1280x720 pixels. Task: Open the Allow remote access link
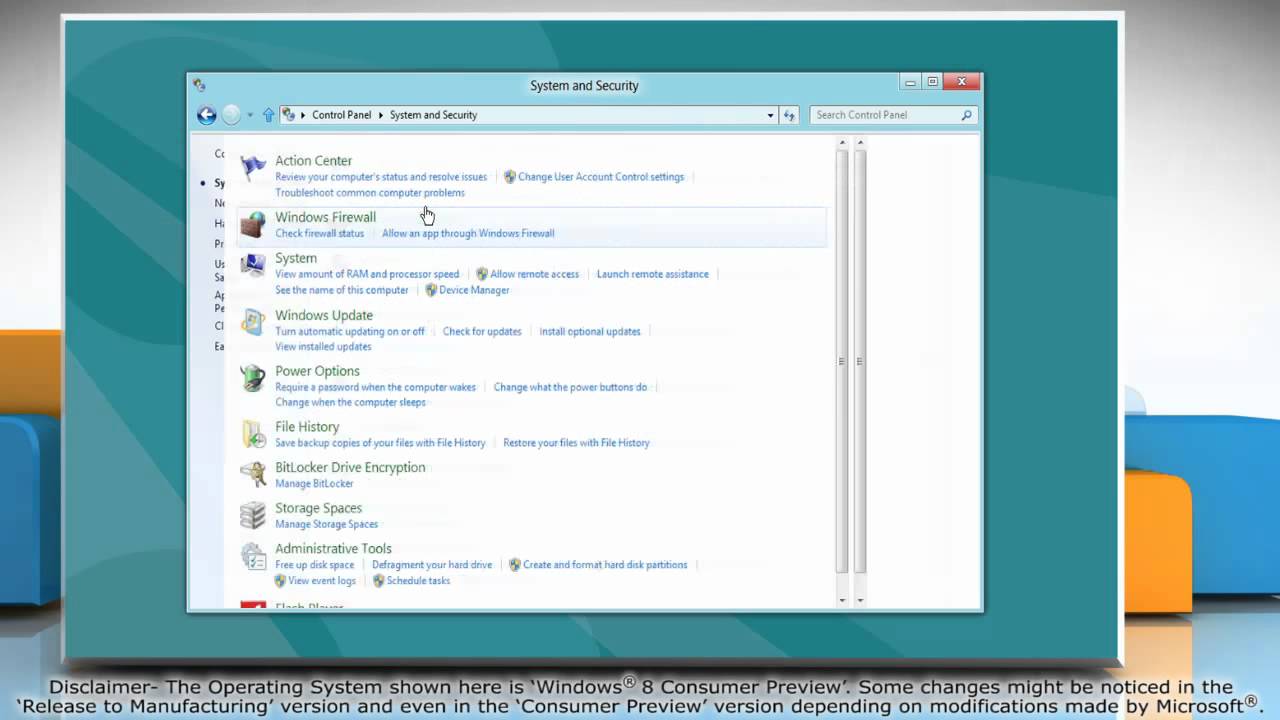coord(534,274)
